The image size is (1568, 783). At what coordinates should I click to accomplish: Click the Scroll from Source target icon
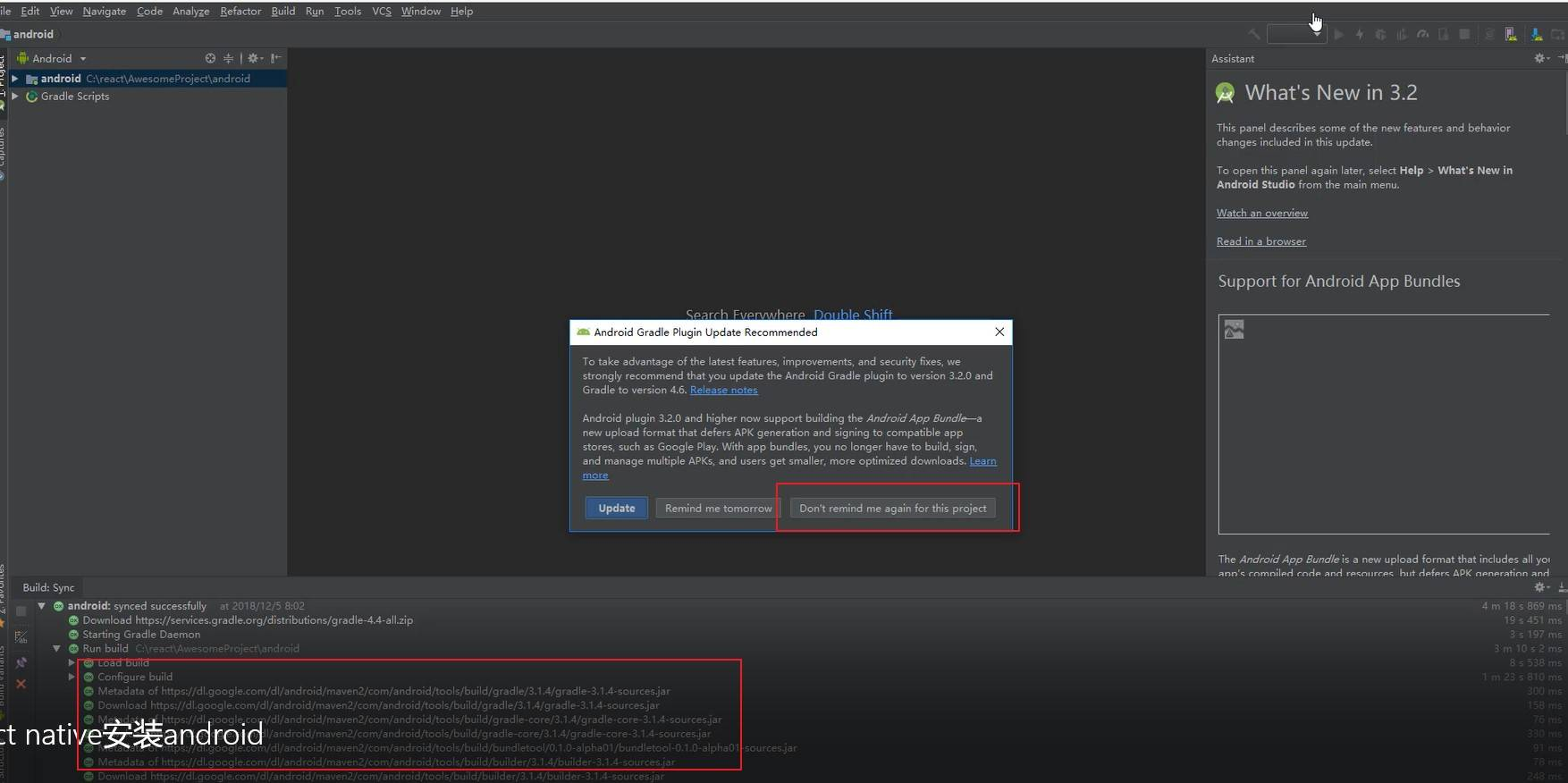pos(210,58)
